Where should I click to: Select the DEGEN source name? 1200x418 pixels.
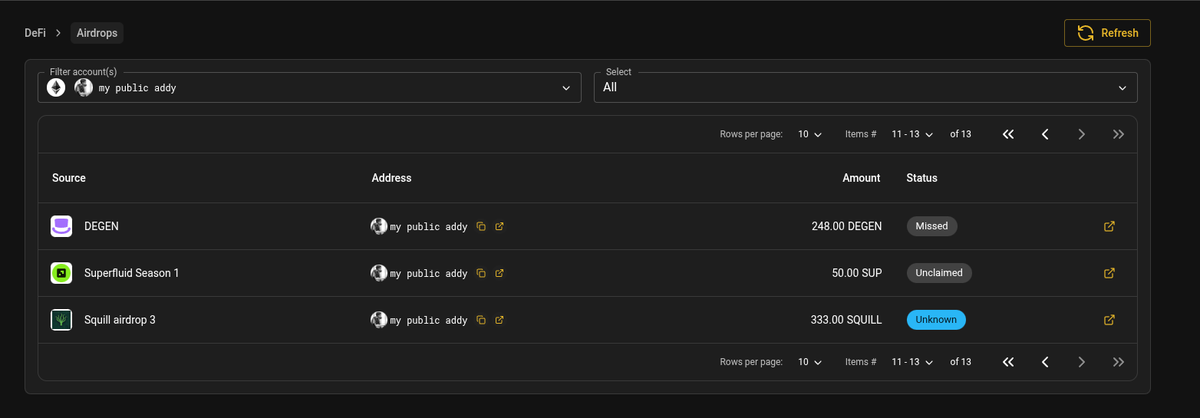point(101,226)
